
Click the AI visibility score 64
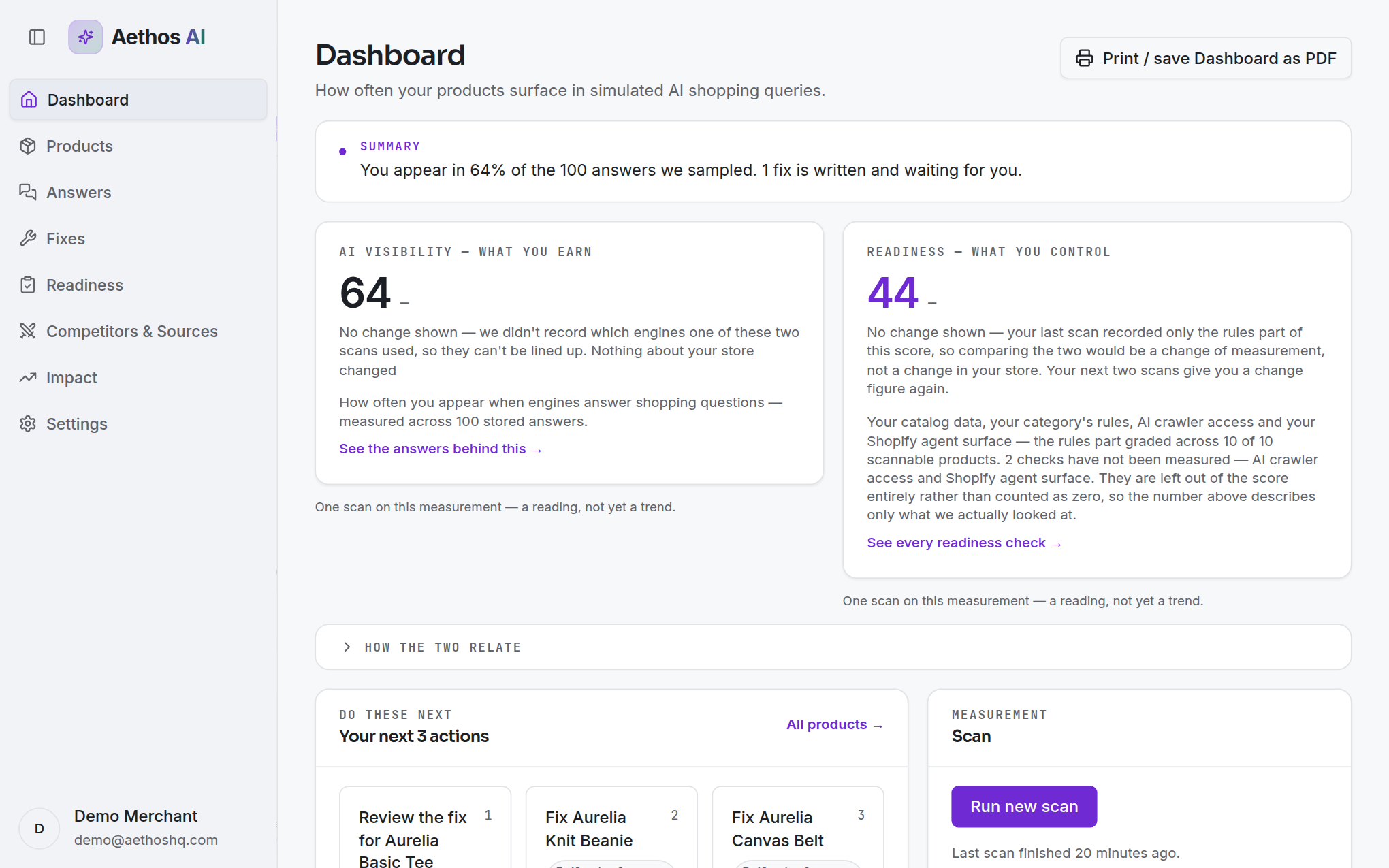coord(365,293)
